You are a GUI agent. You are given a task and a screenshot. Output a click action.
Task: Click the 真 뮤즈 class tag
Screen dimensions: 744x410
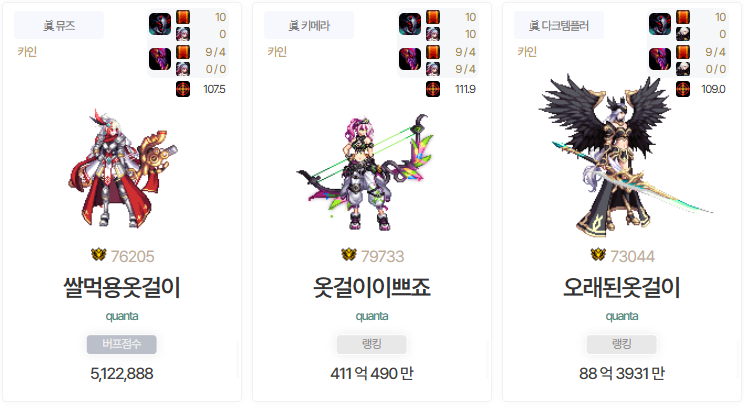[59, 25]
